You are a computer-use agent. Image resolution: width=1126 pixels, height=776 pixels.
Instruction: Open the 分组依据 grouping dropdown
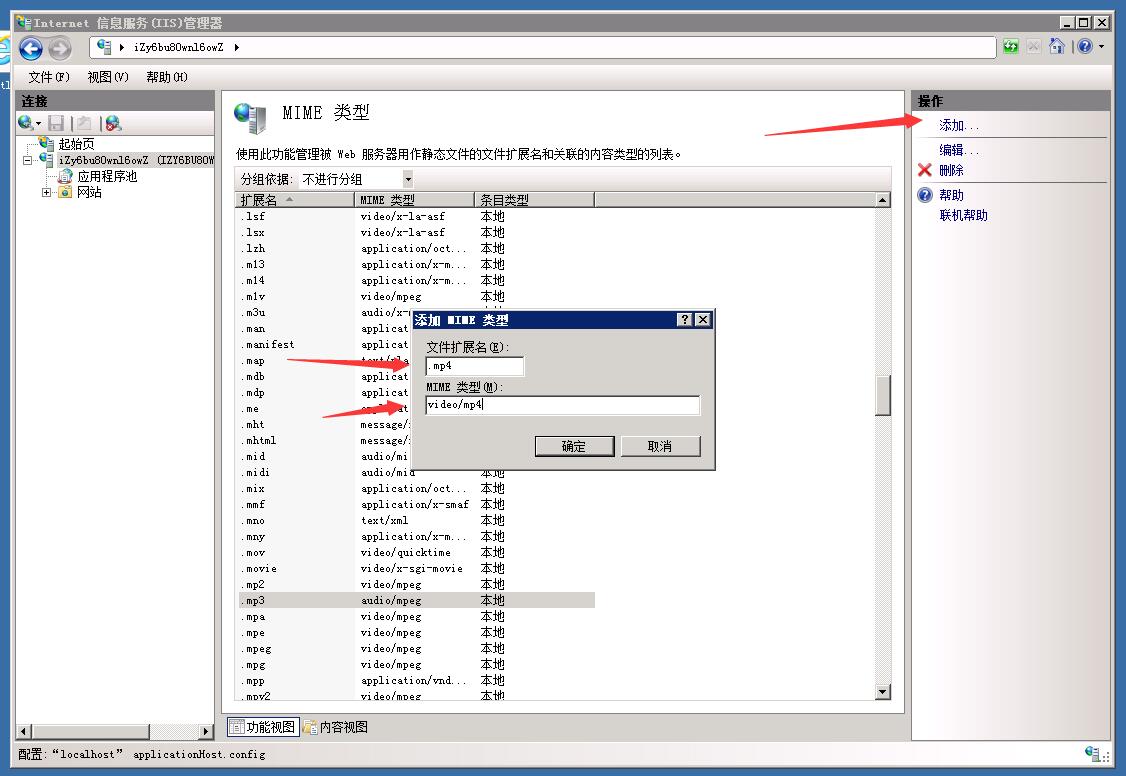point(407,179)
